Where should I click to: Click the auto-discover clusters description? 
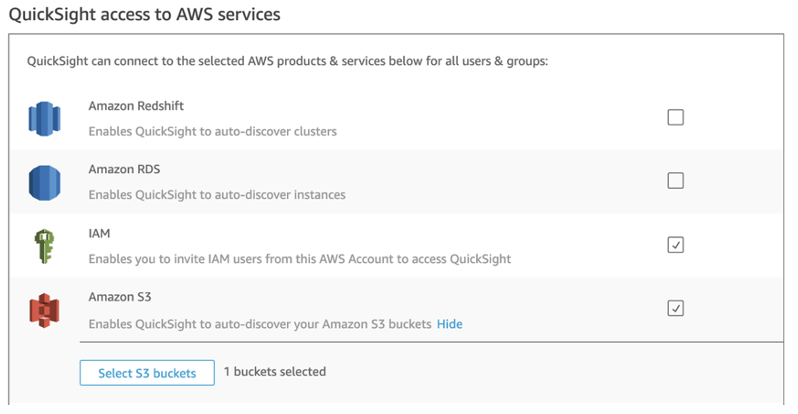212,131
